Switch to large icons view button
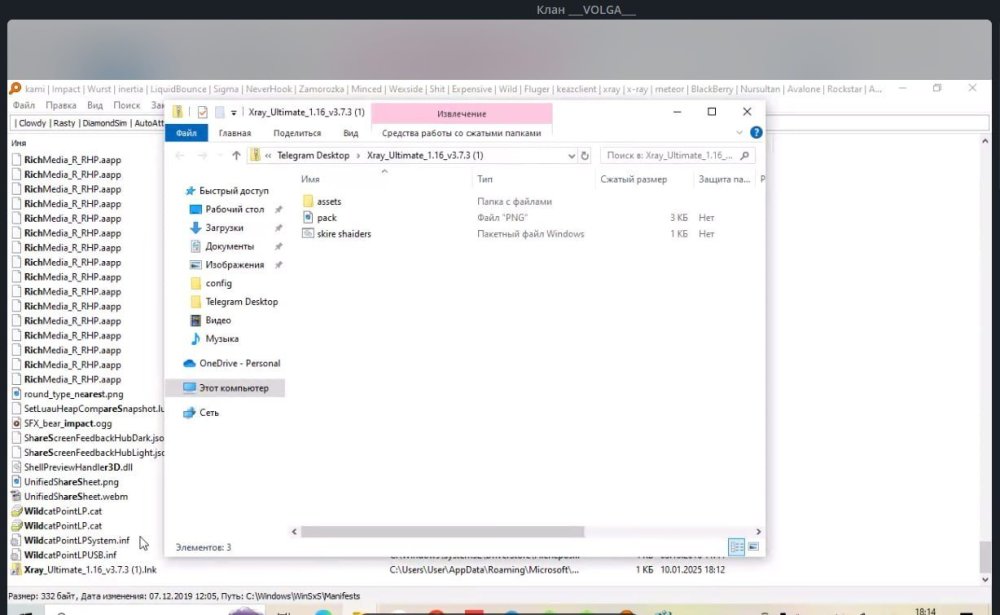 pyautogui.click(x=753, y=547)
